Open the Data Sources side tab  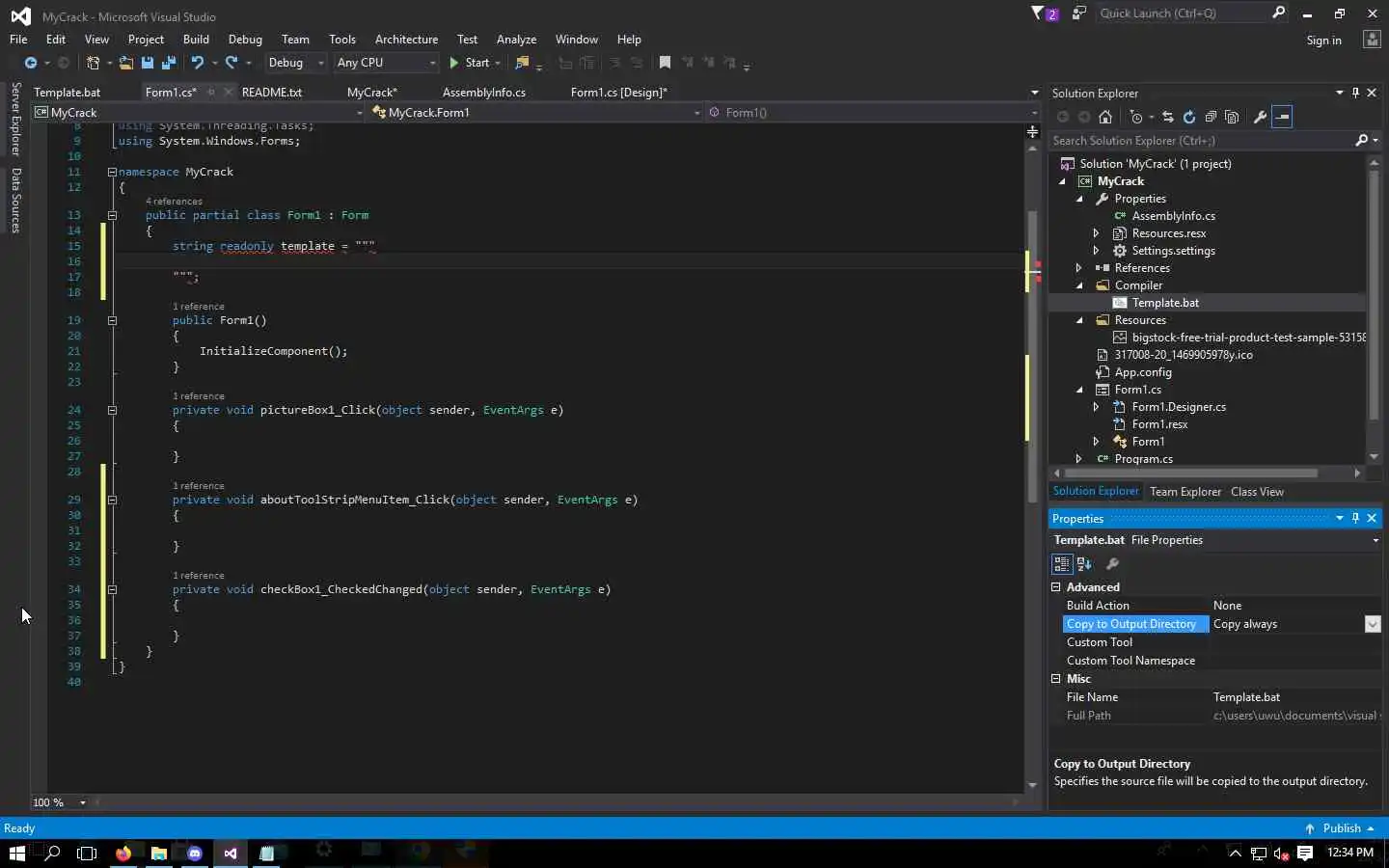point(15,201)
